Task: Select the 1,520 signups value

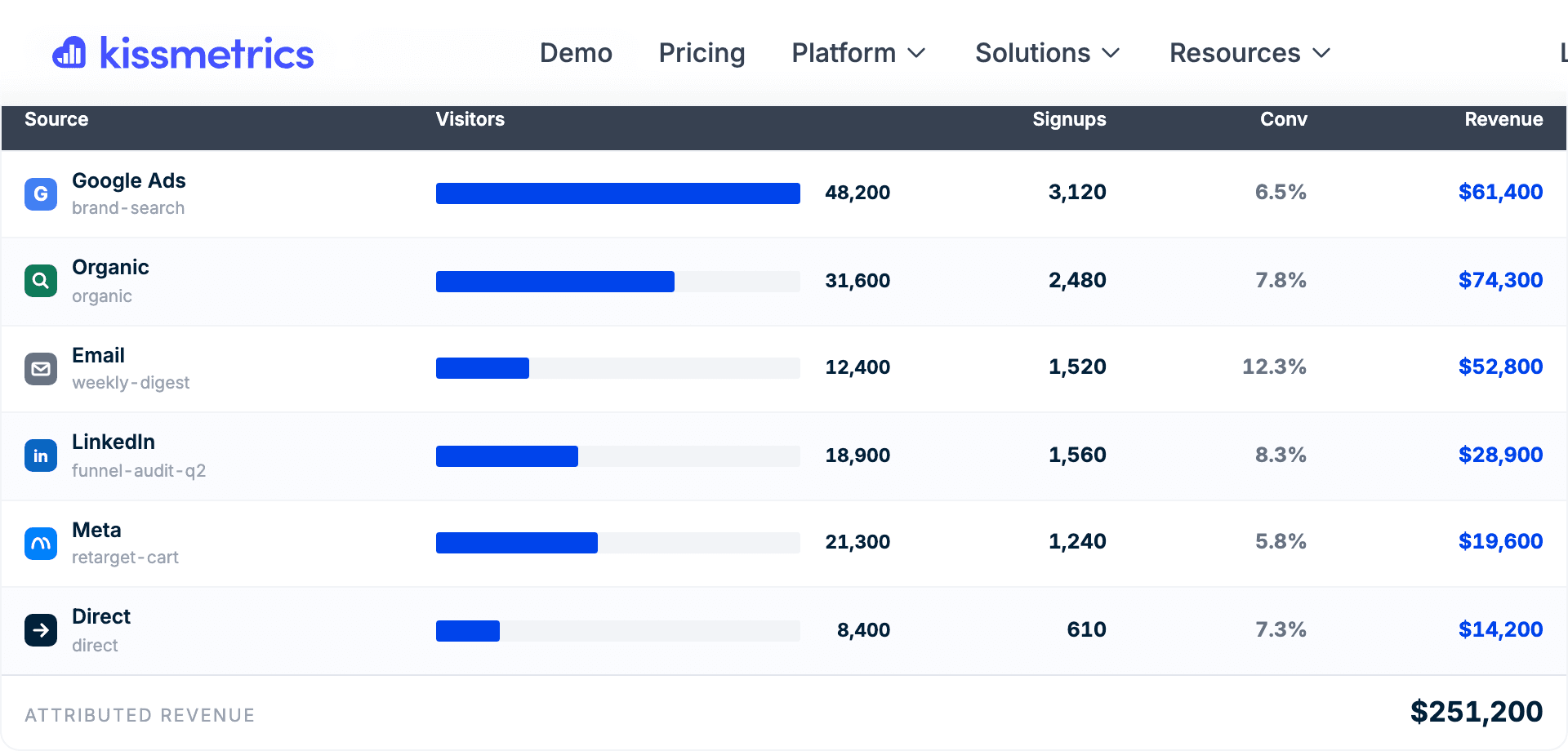Action: 1077,367
